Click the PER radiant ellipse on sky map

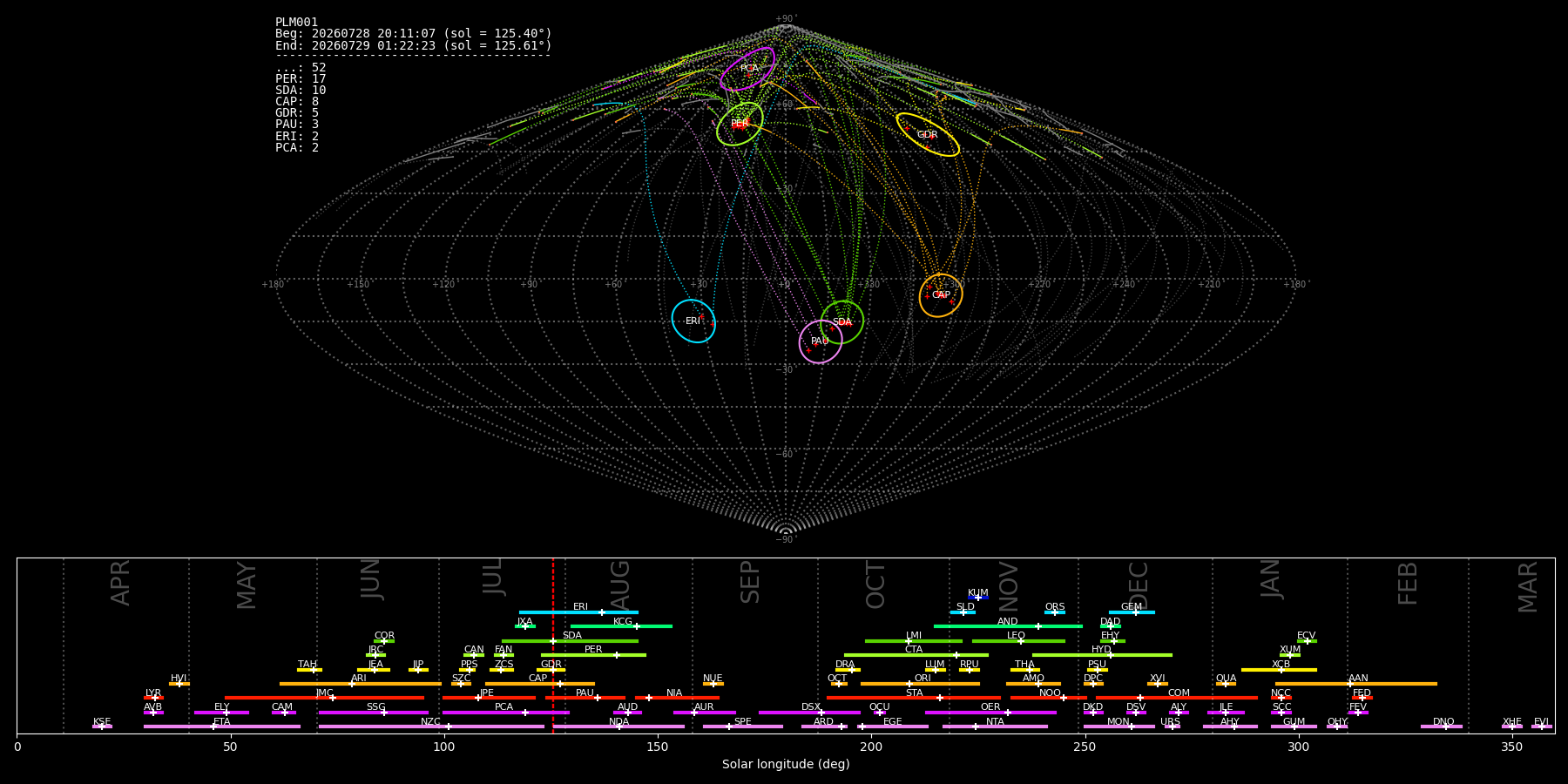click(x=740, y=124)
